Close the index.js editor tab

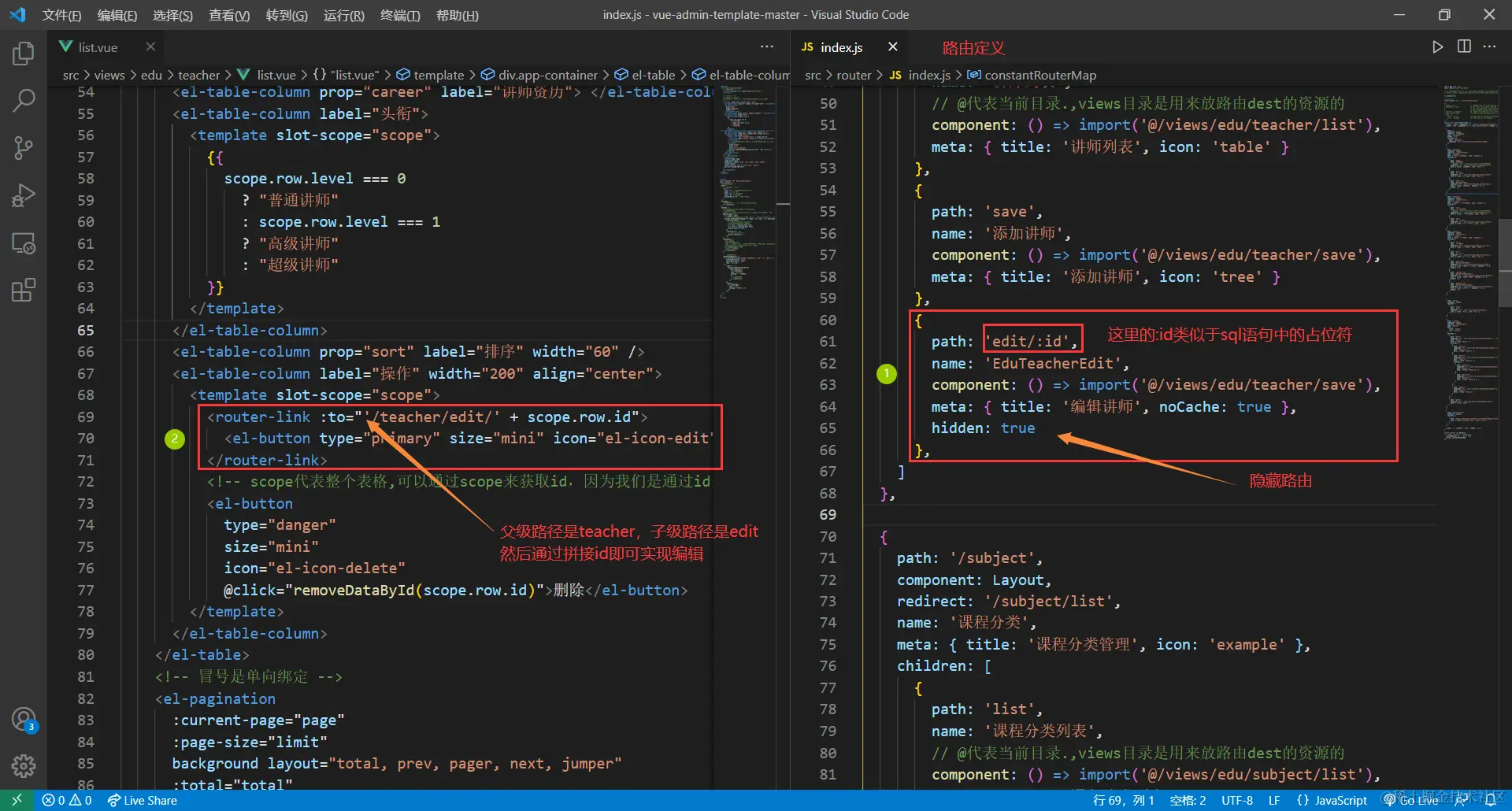pos(893,47)
